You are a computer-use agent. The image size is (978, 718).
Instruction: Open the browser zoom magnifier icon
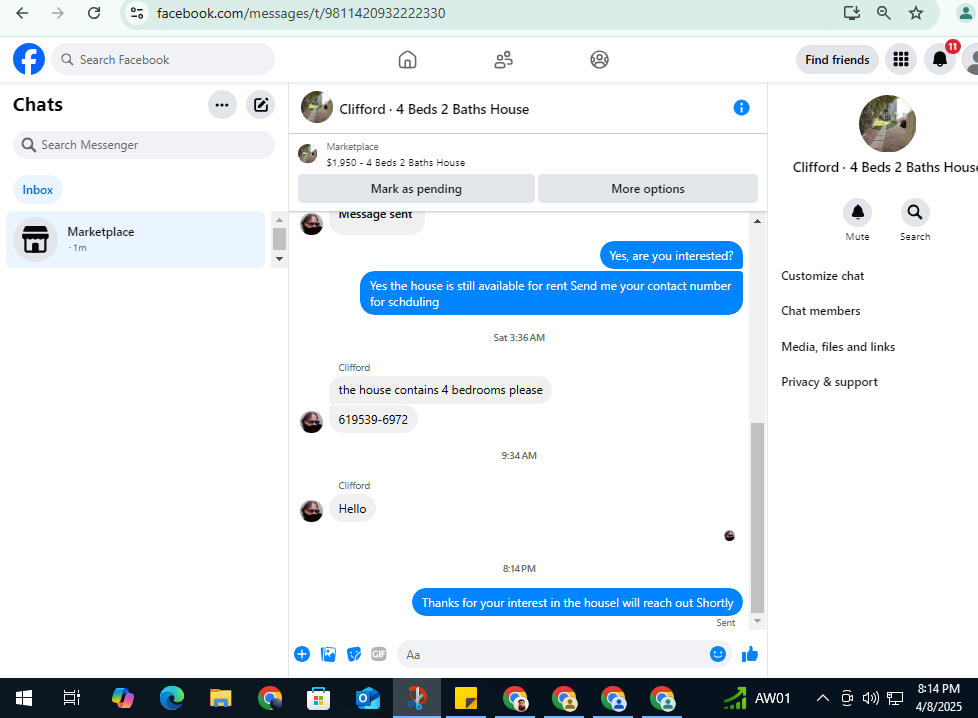click(883, 13)
